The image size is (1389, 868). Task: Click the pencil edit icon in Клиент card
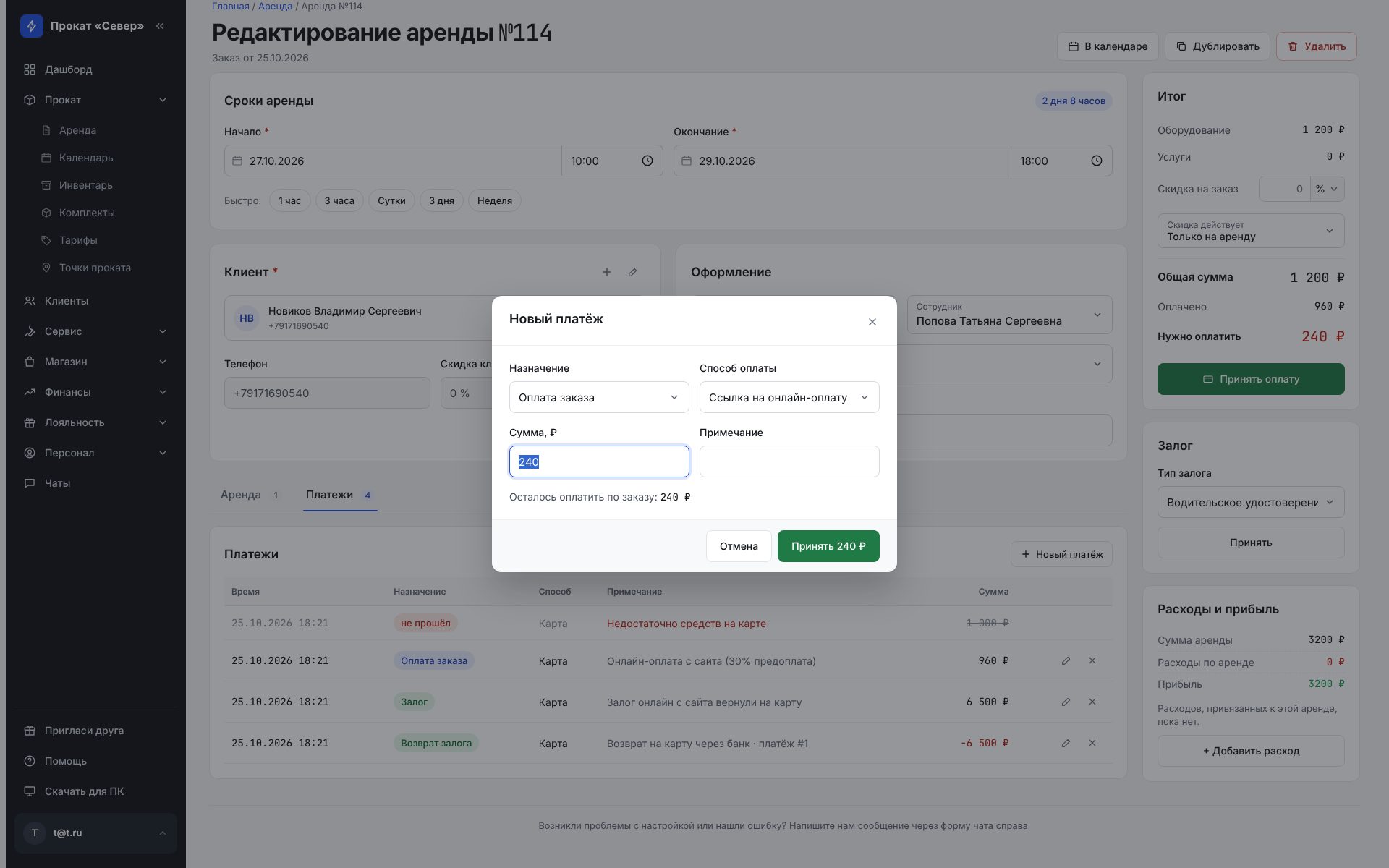coord(633,272)
